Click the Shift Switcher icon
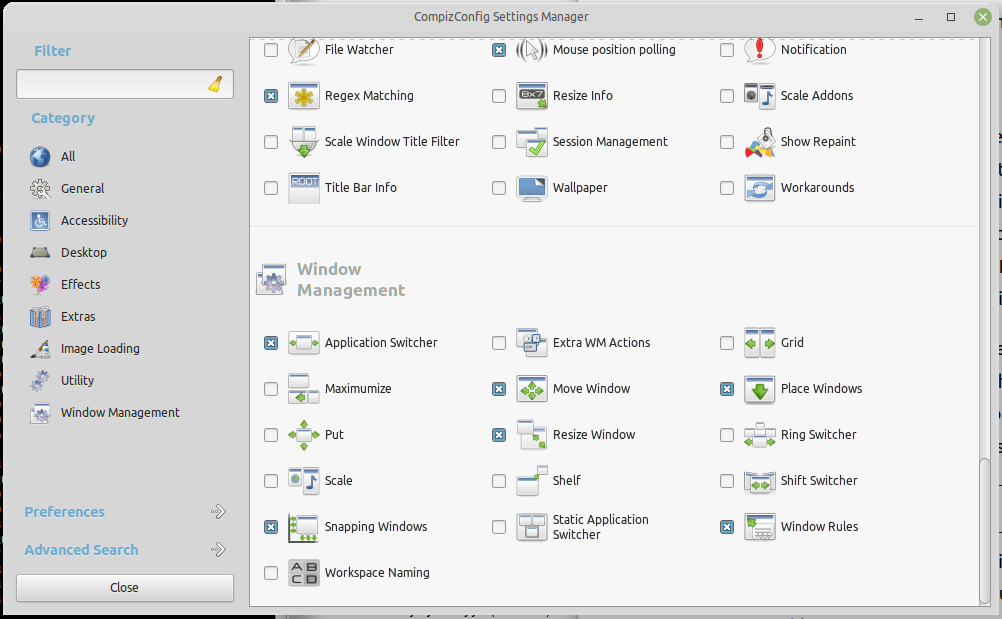Image resolution: width=1002 pixels, height=619 pixels. pyautogui.click(x=760, y=481)
